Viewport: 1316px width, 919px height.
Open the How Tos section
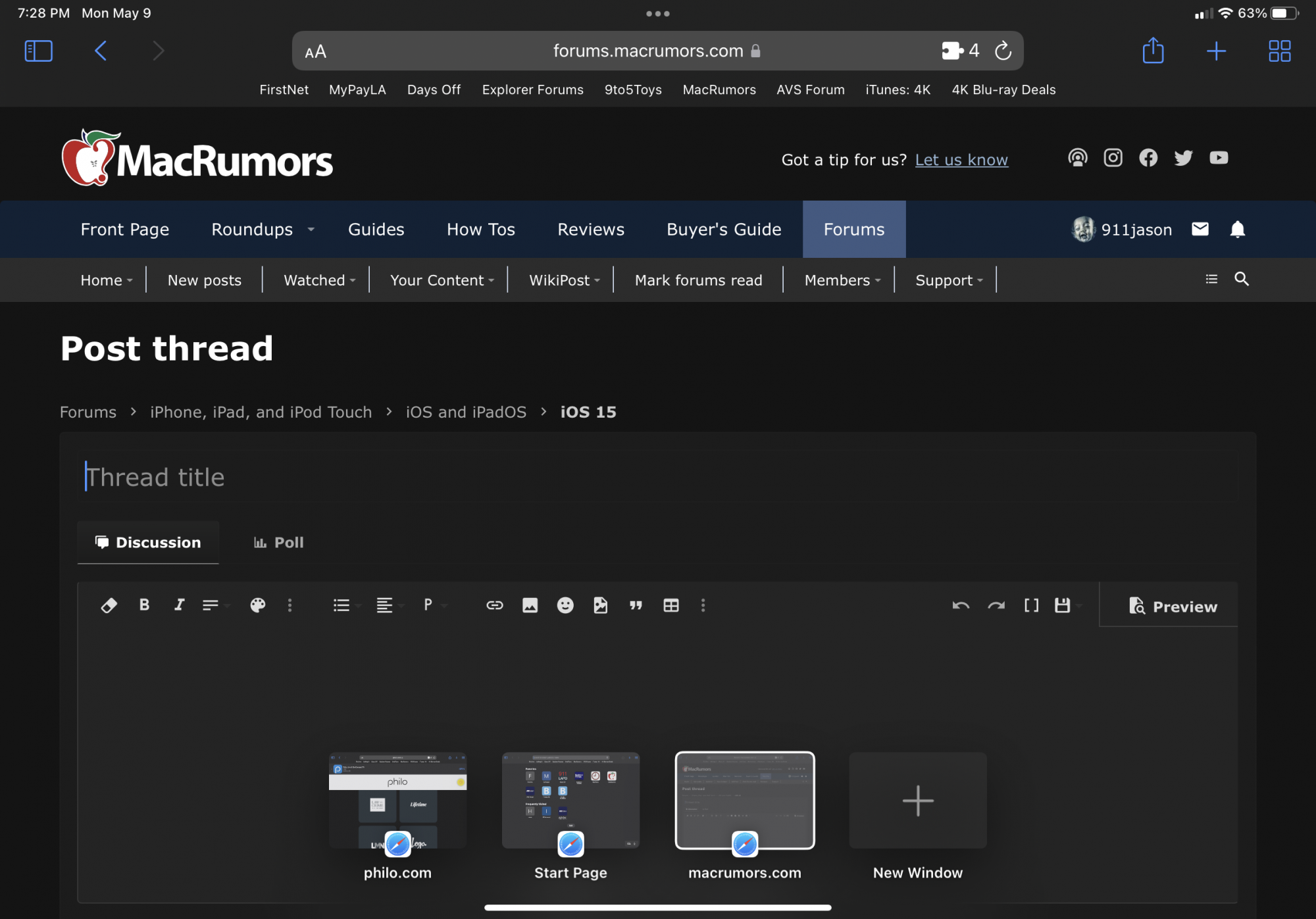click(x=481, y=229)
